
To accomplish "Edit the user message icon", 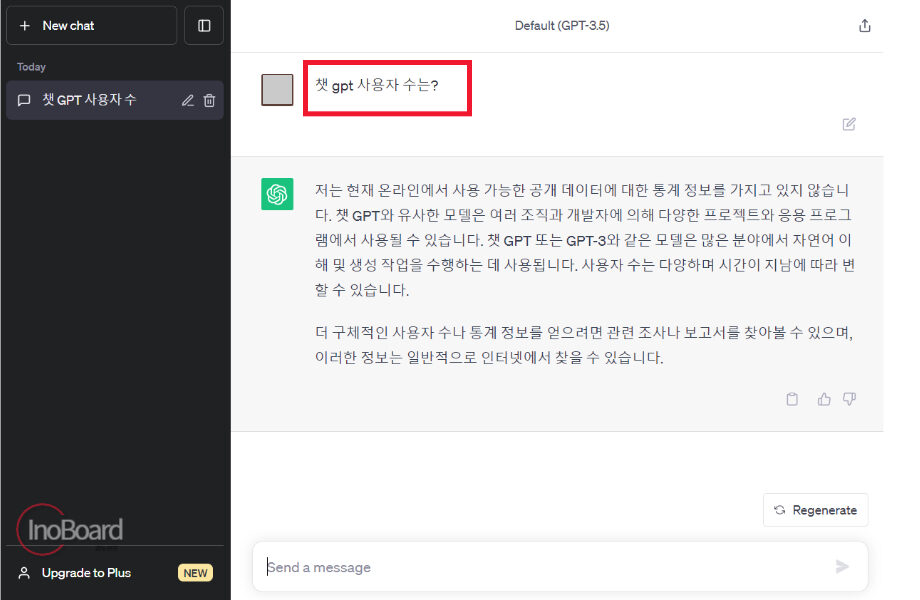I will (848, 124).
